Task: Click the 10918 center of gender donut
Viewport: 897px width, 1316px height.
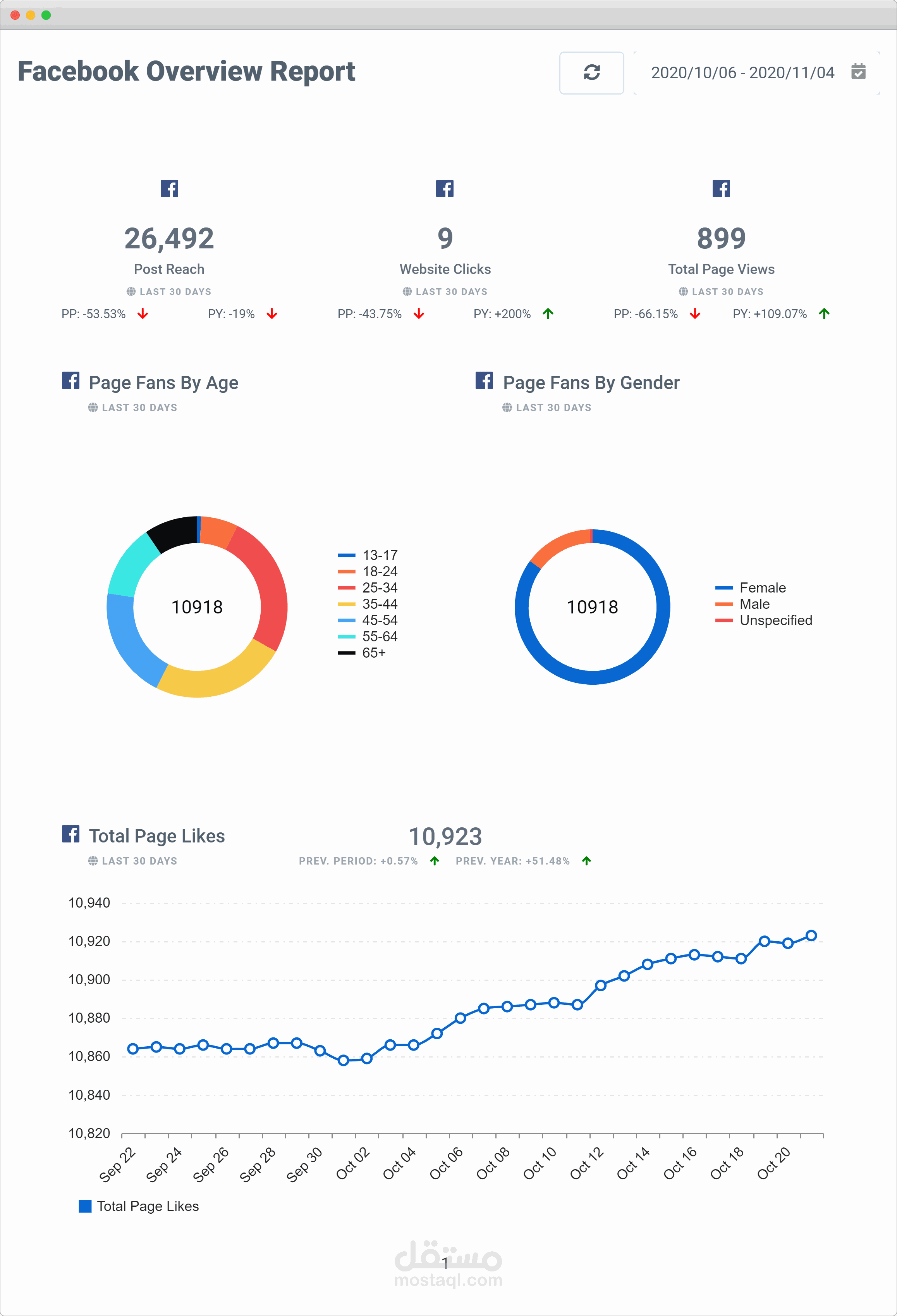Action: [593, 607]
